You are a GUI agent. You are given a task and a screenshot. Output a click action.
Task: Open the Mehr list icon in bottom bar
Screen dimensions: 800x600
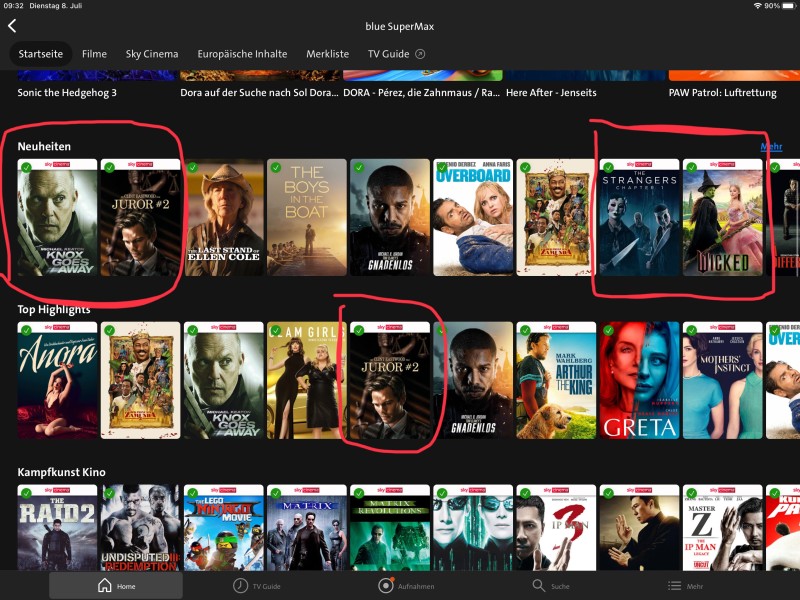pyautogui.click(x=675, y=586)
